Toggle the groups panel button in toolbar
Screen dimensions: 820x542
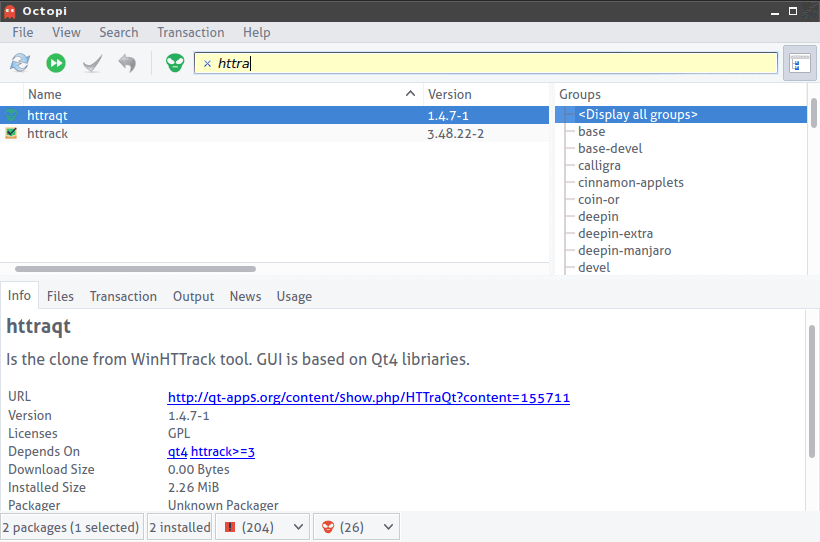point(800,63)
